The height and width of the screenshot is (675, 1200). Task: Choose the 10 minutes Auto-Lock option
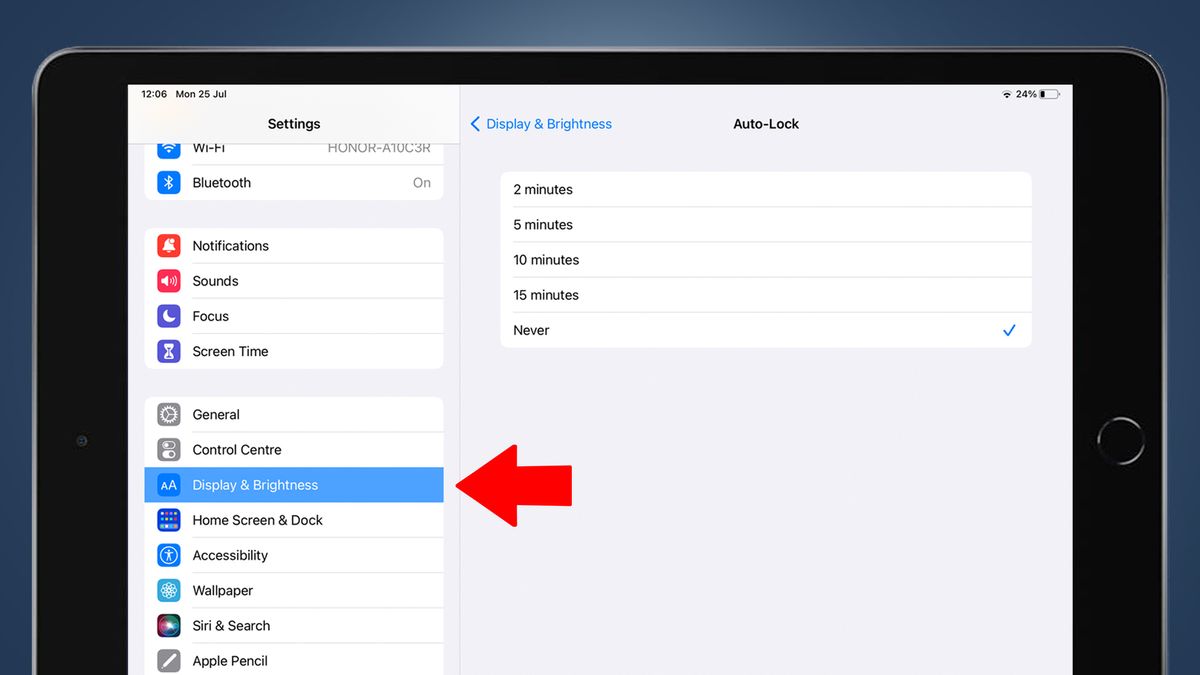click(766, 259)
